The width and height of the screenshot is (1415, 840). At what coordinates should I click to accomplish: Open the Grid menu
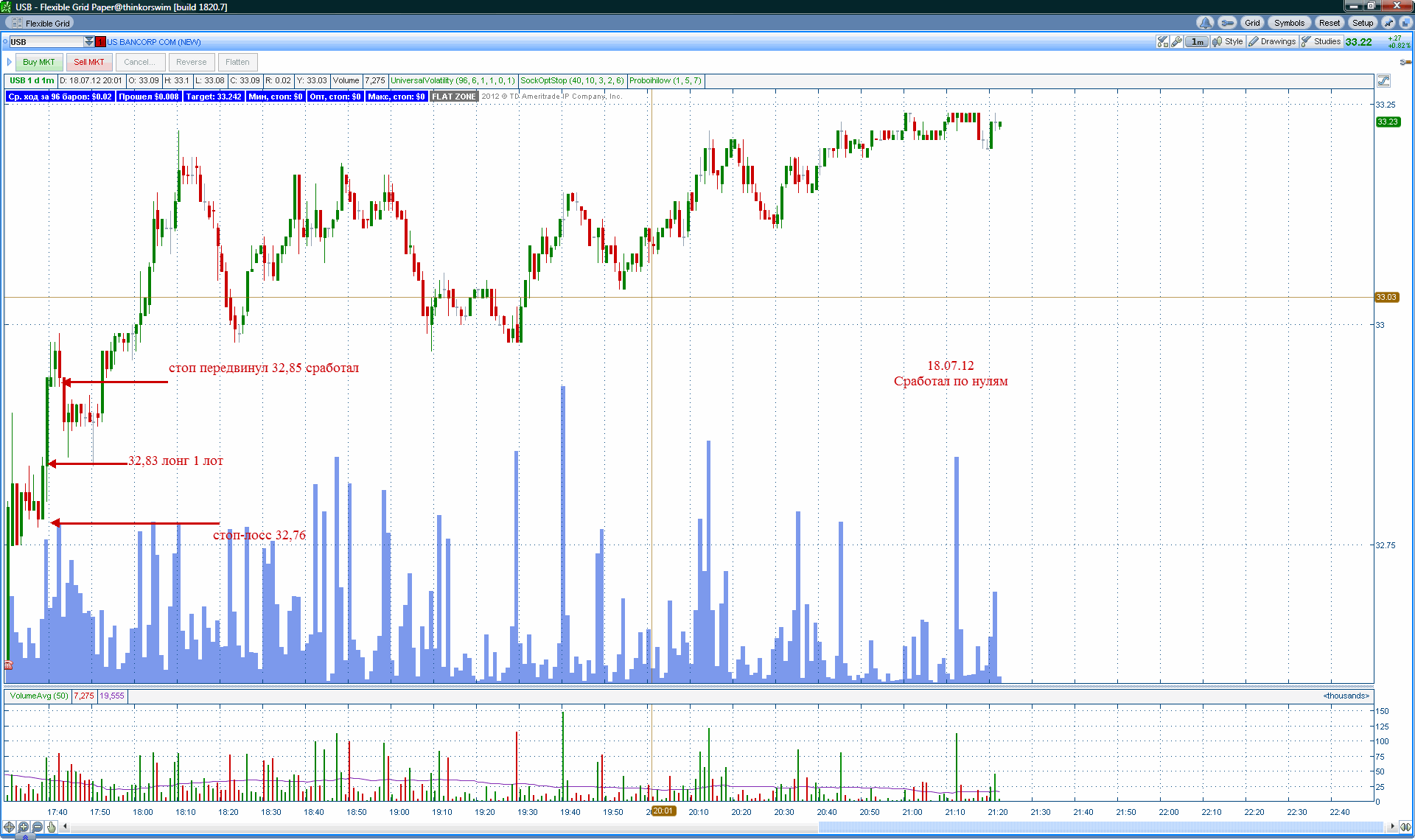pyautogui.click(x=1252, y=23)
